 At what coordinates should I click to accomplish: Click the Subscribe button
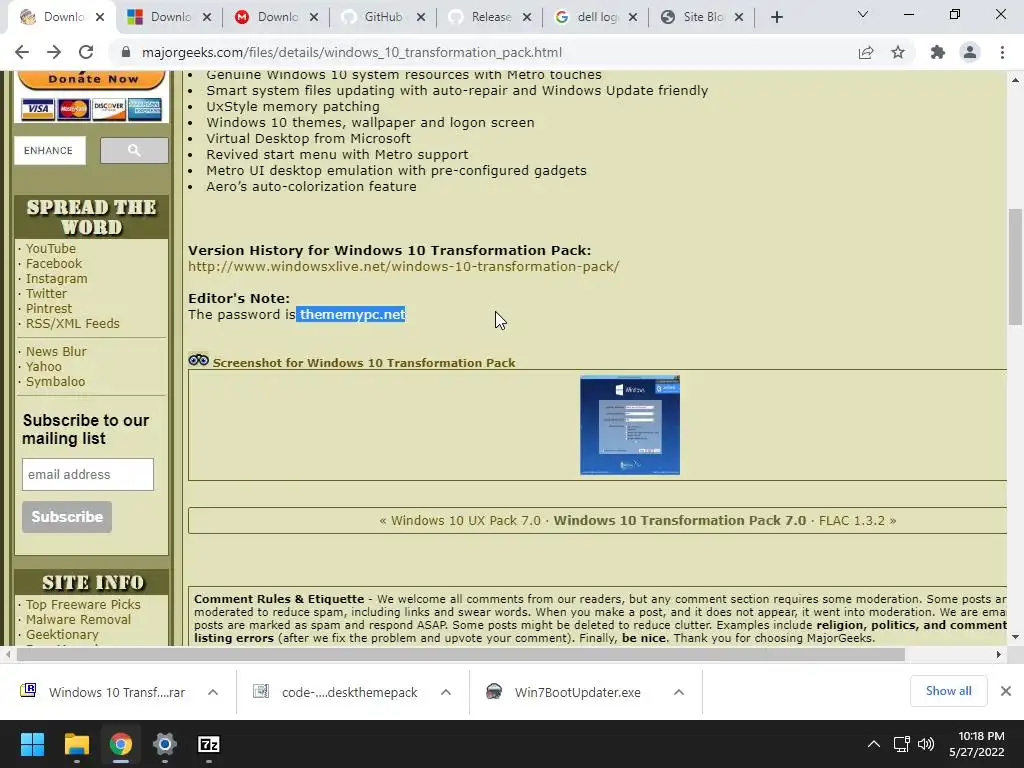(x=67, y=517)
